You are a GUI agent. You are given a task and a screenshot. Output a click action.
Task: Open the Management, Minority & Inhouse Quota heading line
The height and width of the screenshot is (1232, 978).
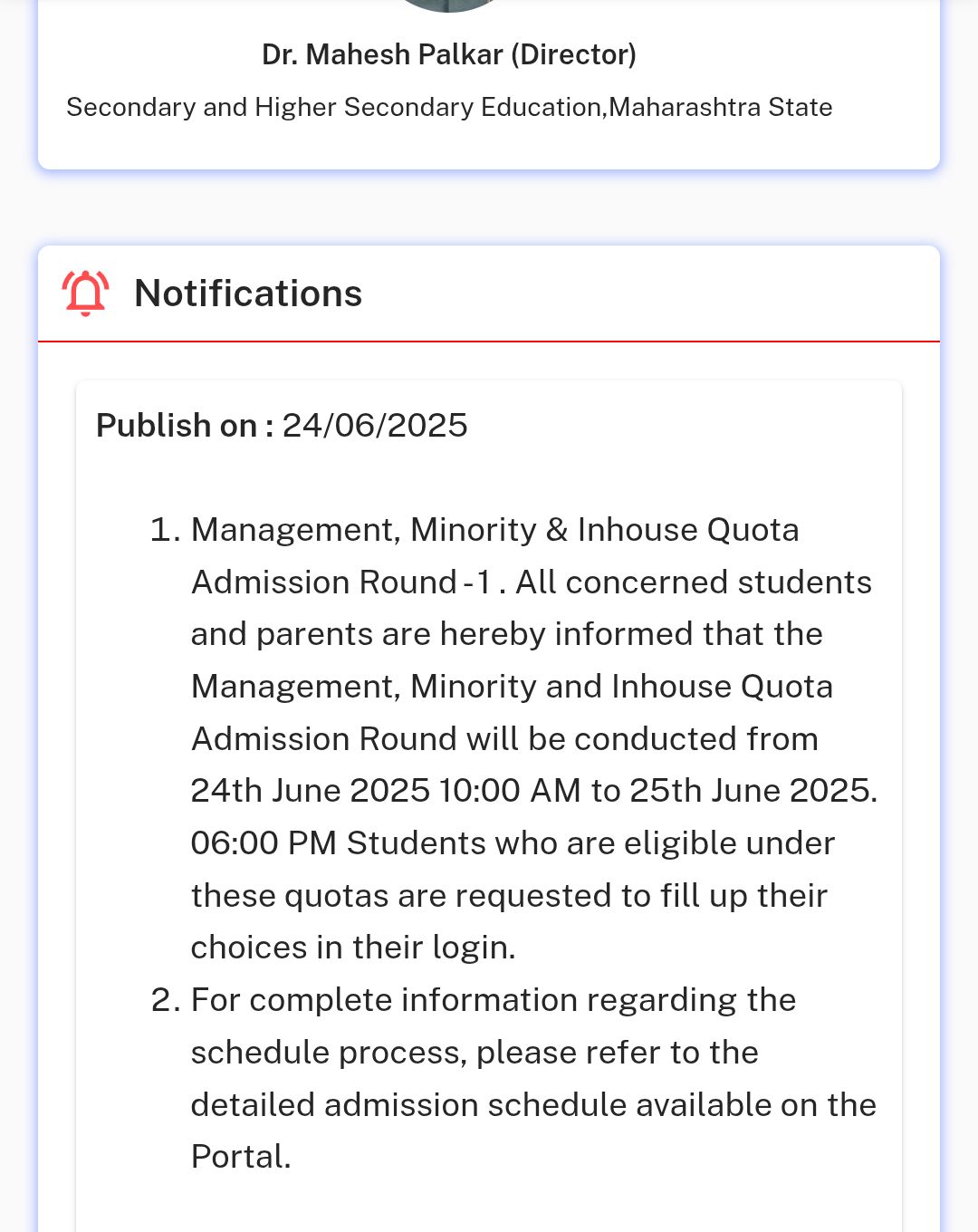click(x=494, y=530)
